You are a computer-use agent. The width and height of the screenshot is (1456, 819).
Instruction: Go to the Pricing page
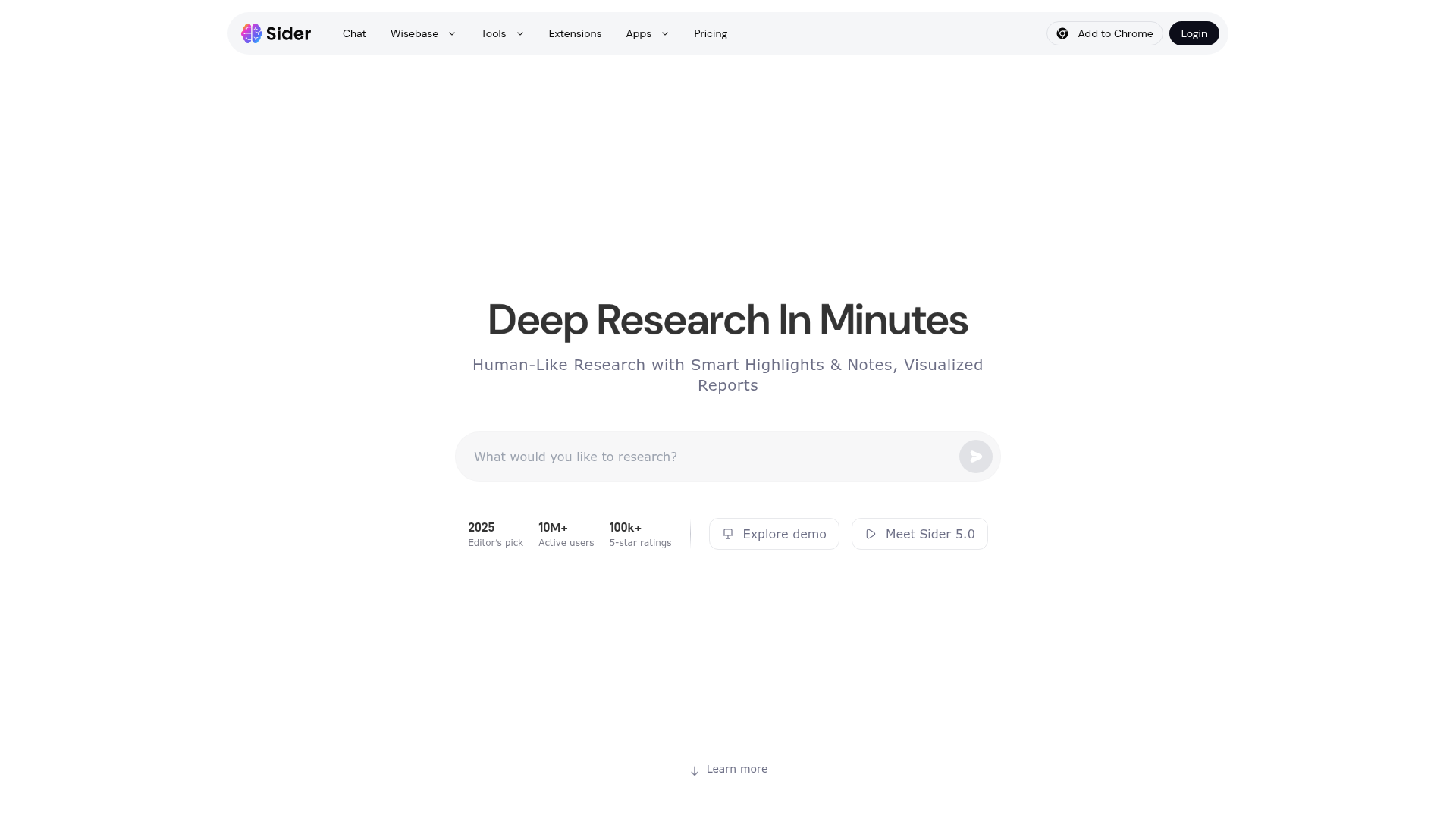[x=710, y=33]
